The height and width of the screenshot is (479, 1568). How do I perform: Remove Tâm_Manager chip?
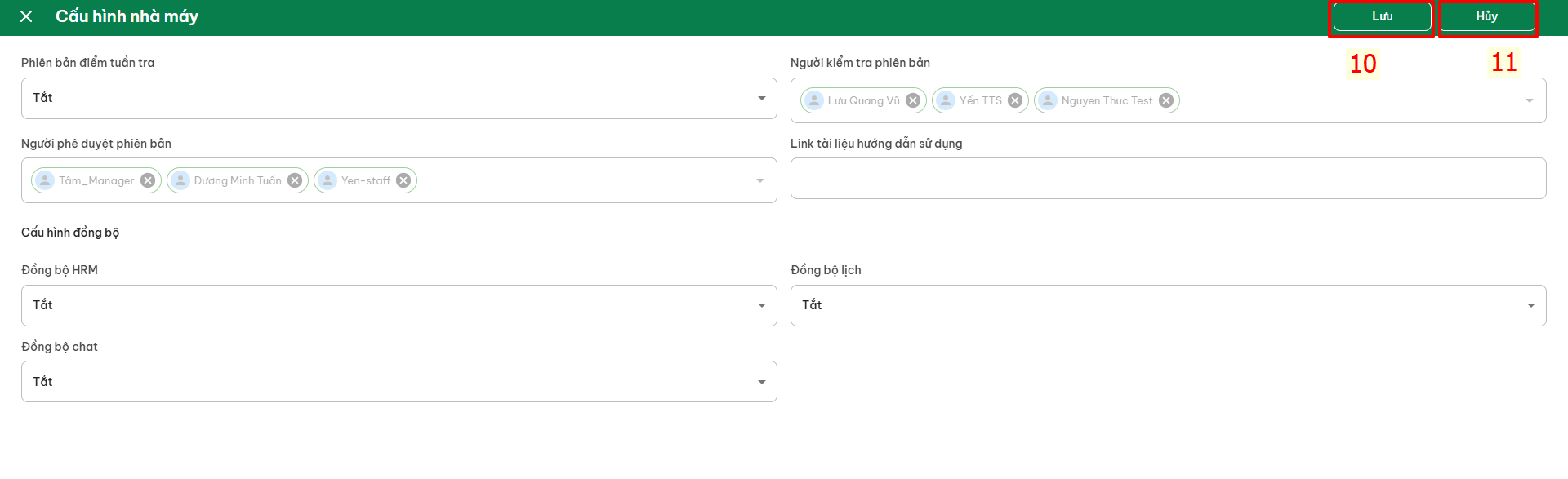tap(148, 180)
